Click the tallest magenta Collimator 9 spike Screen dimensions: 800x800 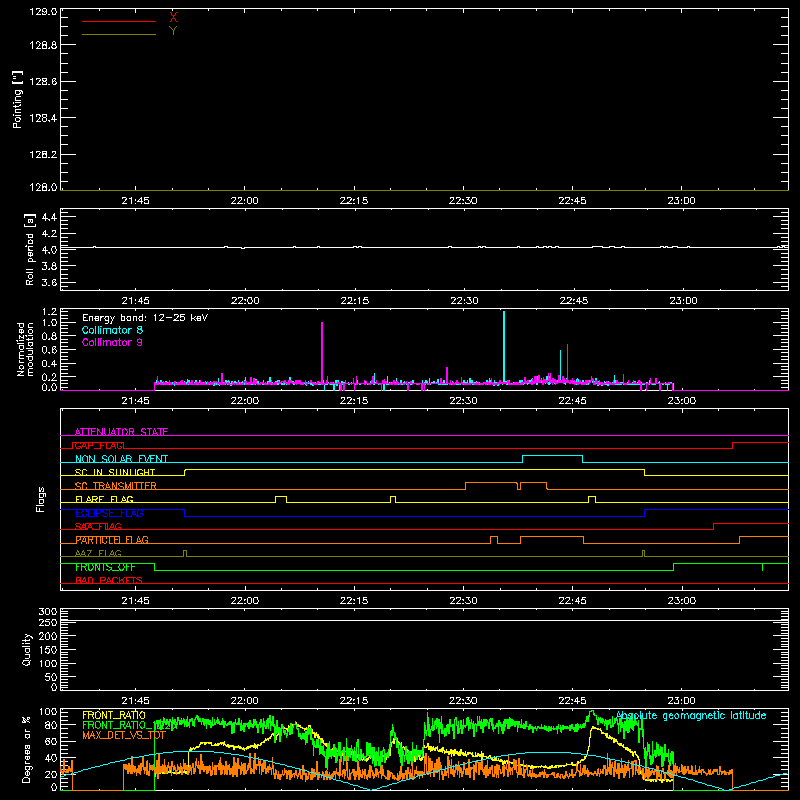(322, 352)
